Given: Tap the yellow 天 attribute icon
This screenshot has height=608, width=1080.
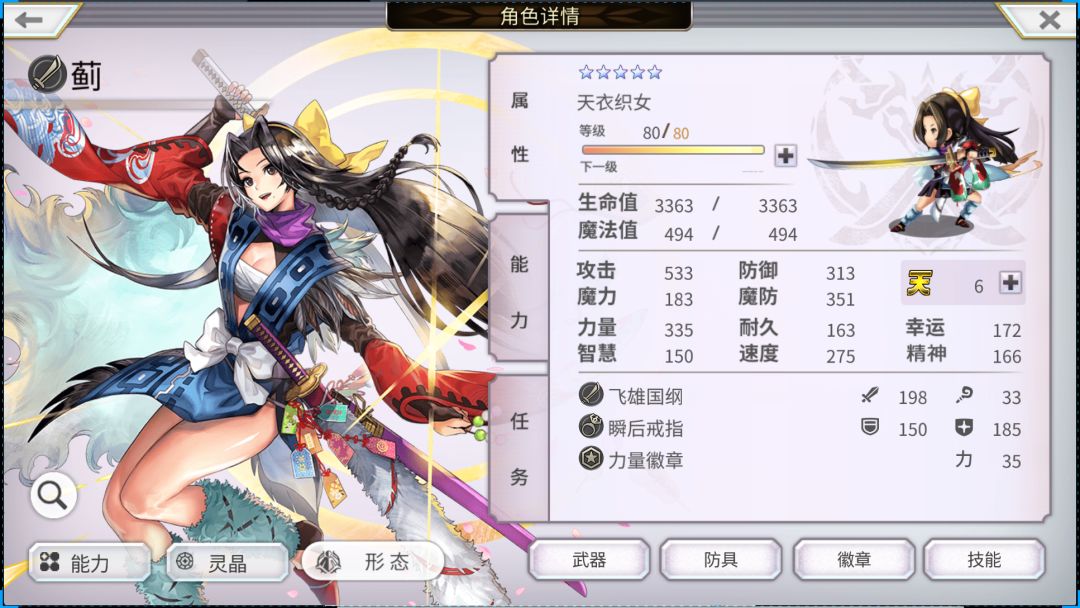Looking at the screenshot, I should (x=920, y=283).
